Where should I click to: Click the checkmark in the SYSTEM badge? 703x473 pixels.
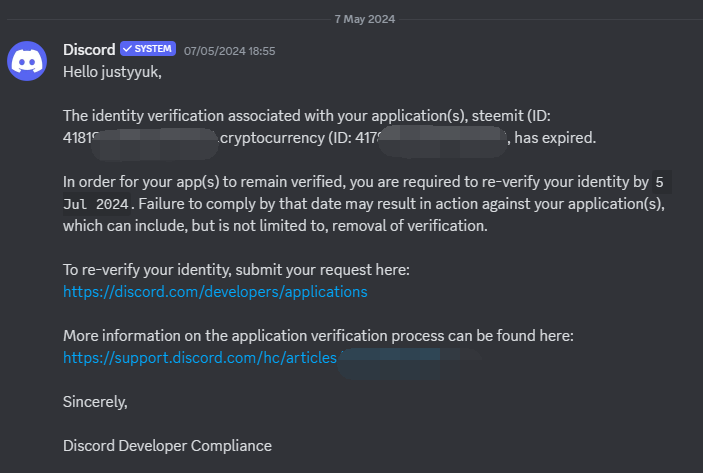pos(128,49)
